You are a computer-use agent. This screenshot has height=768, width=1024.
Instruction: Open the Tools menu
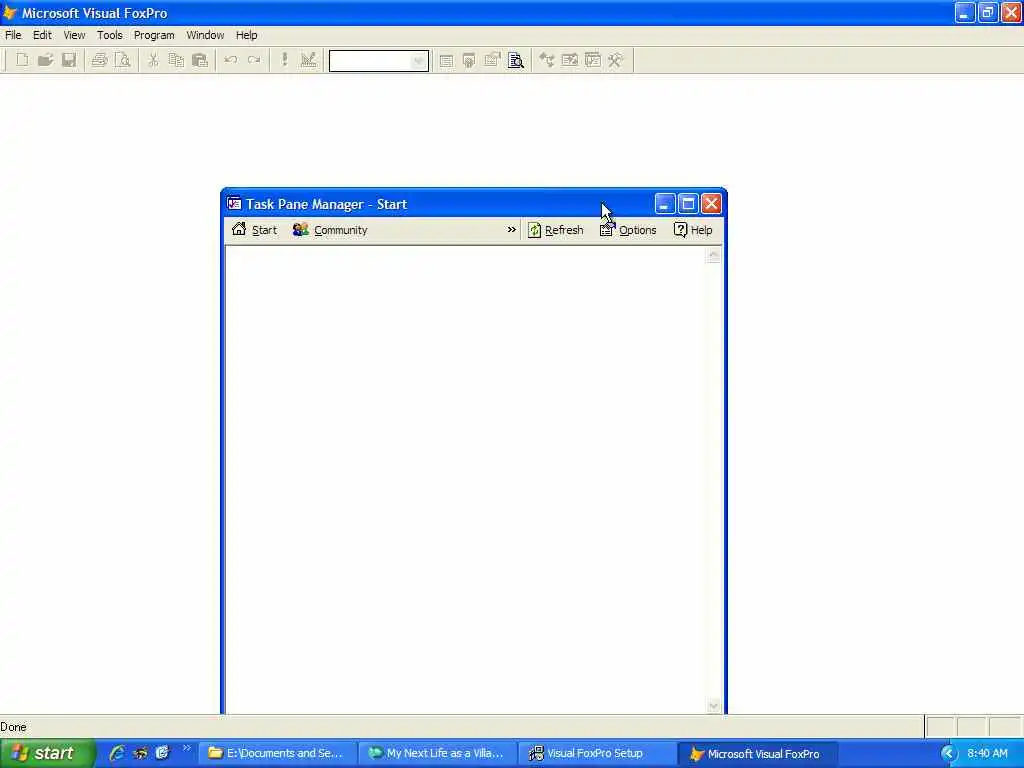click(110, 35)
